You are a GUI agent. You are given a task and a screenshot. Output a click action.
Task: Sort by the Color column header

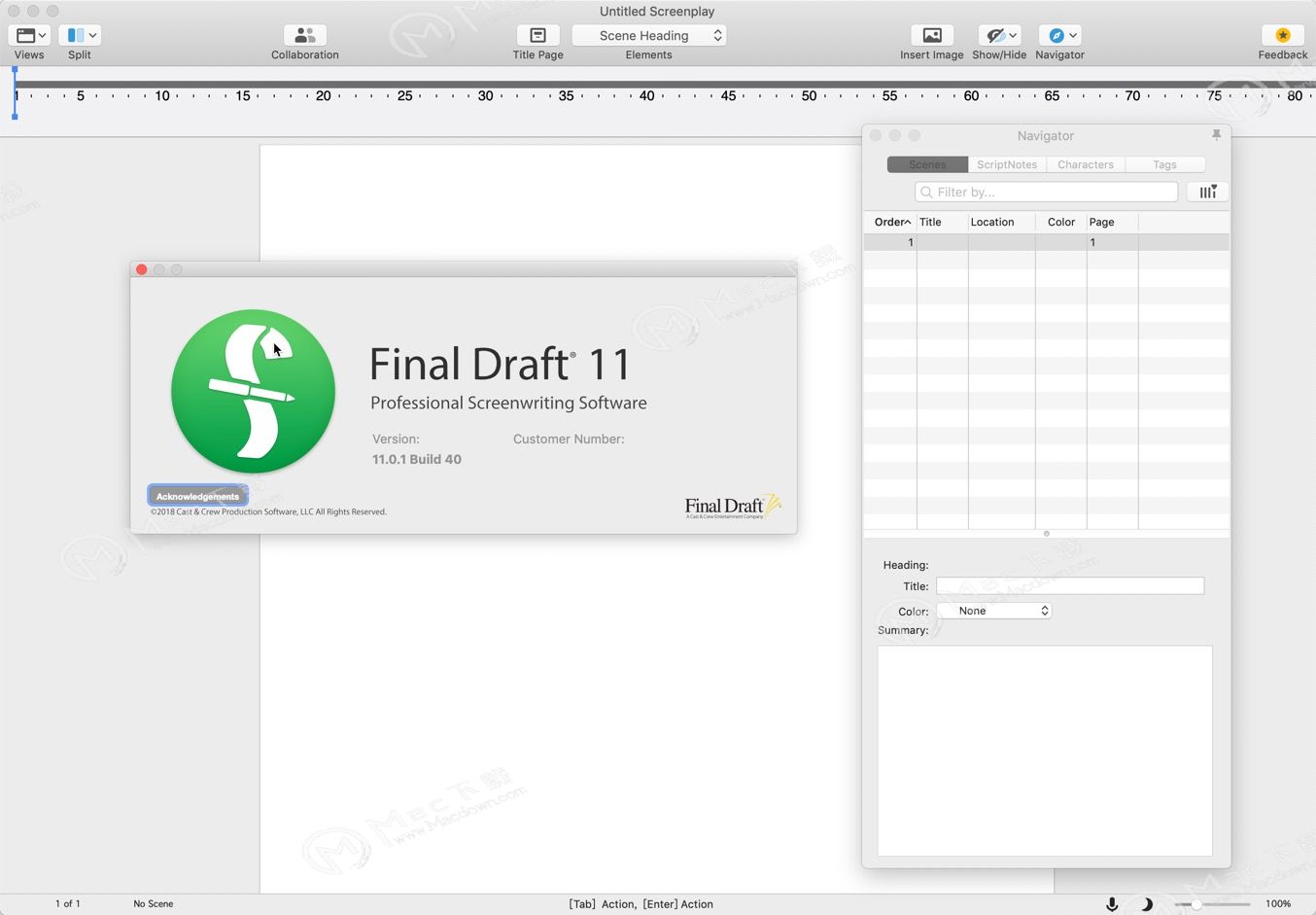click(x=1061, y=222)
